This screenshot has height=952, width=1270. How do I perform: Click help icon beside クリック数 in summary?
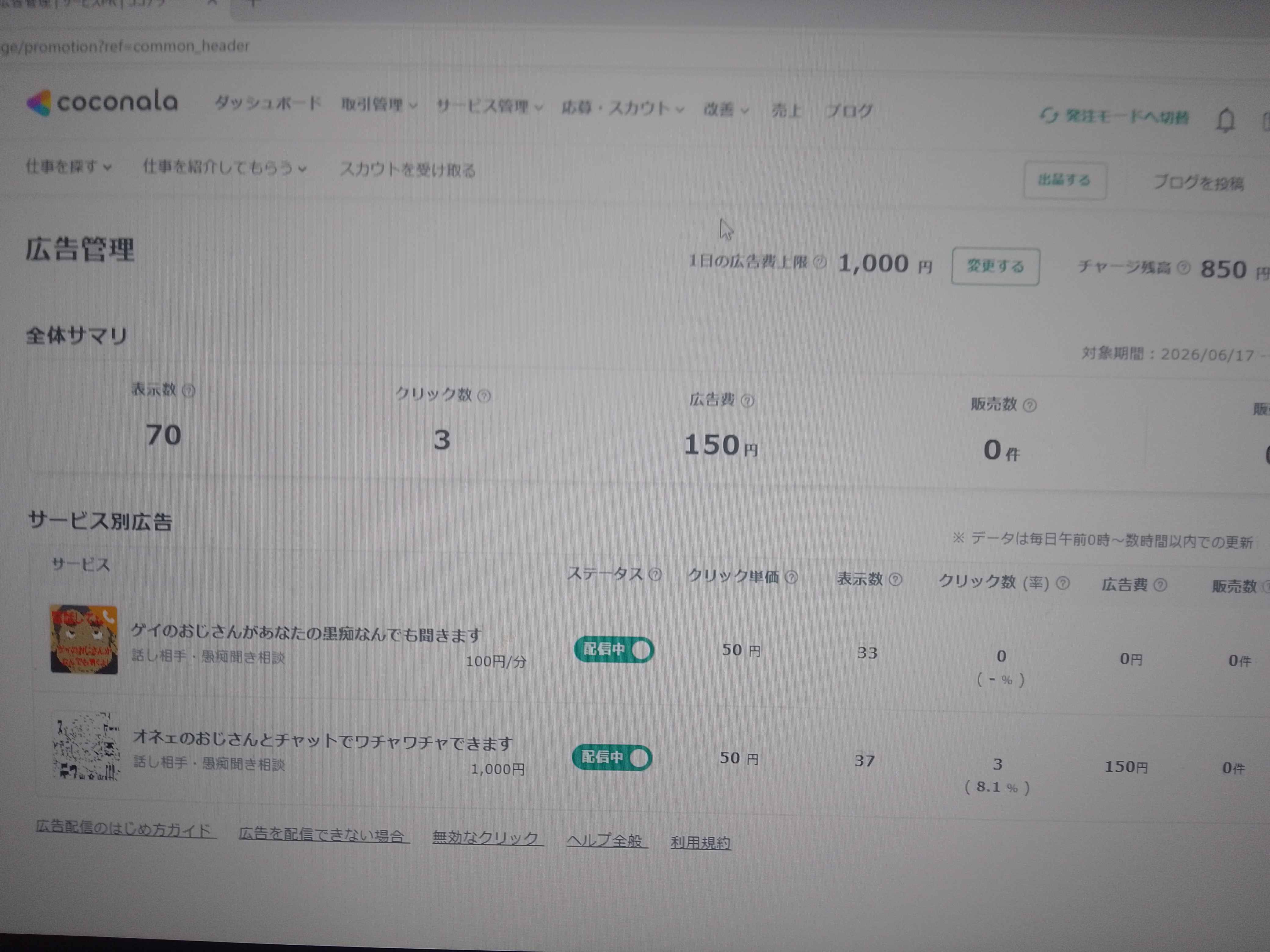(x=484, y=396)
